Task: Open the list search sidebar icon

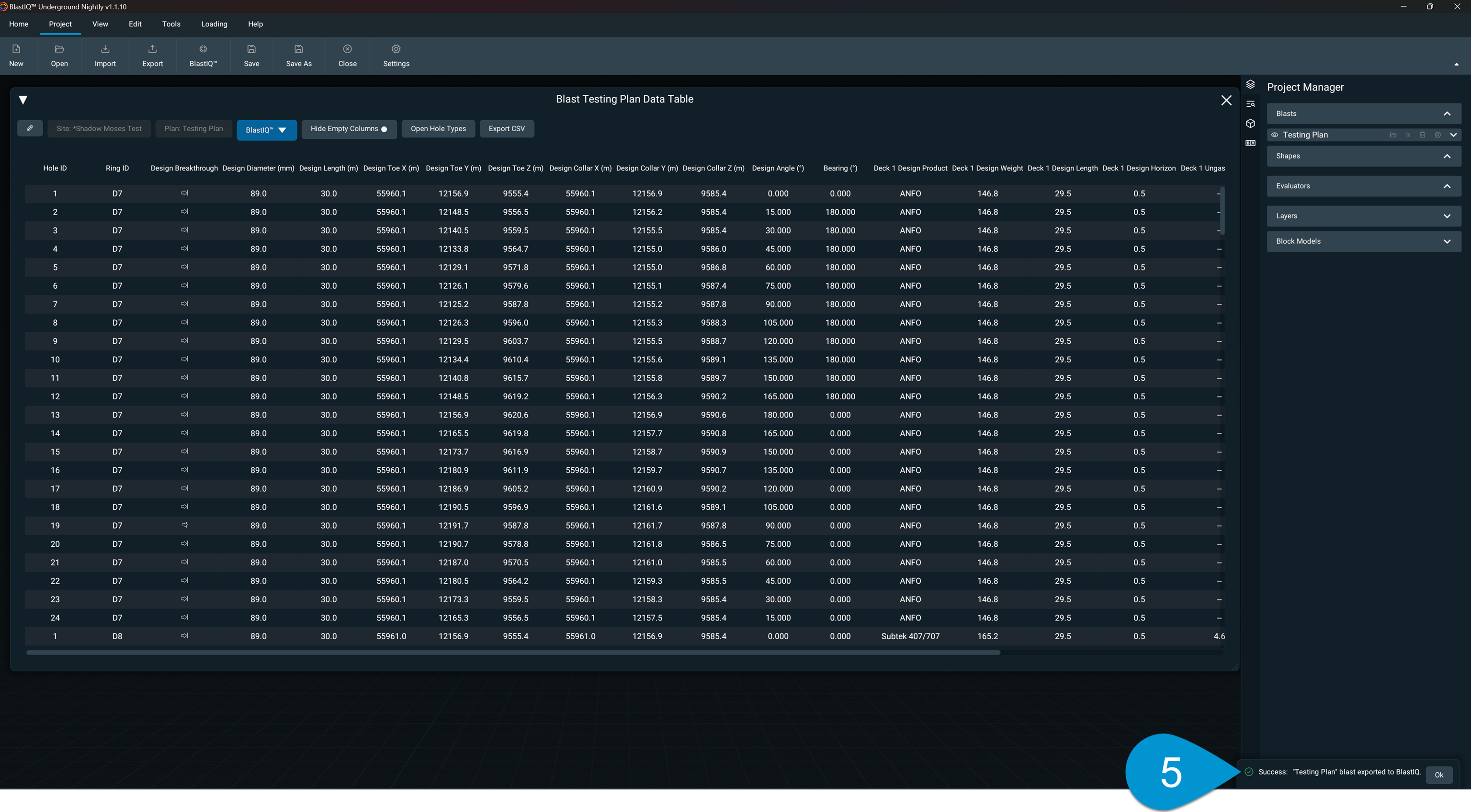Action: (x=1250, y=104)
